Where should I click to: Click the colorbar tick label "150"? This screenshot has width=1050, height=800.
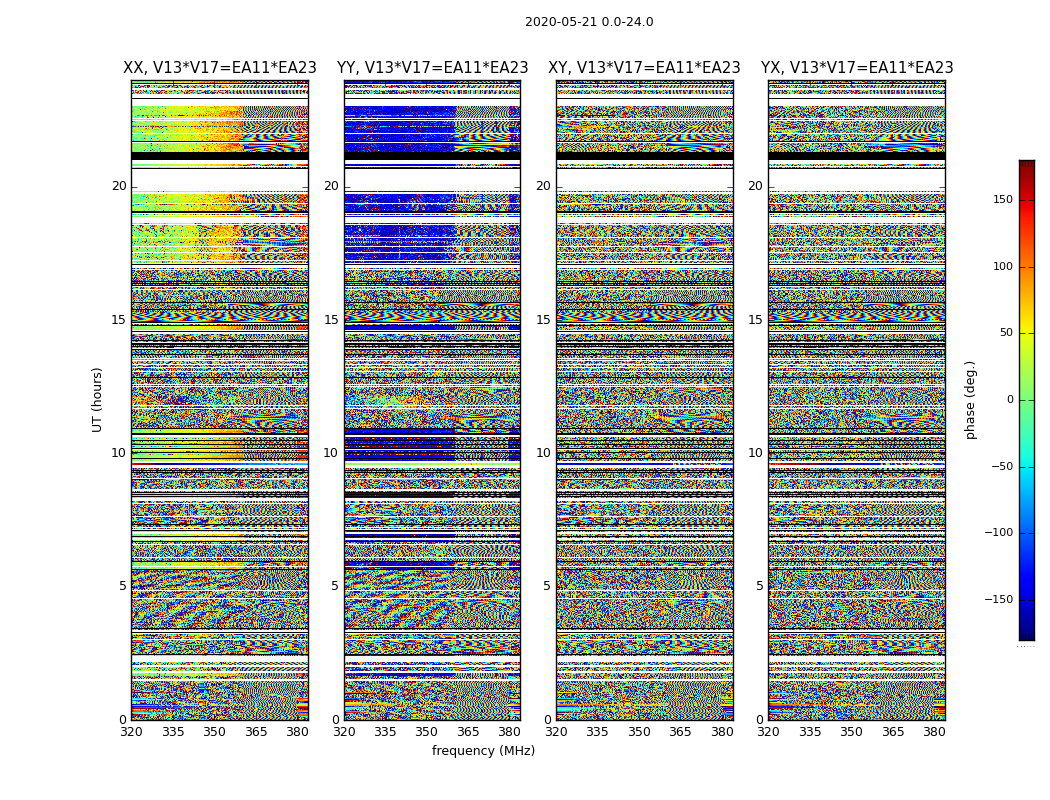click(x=1003, y=199)
